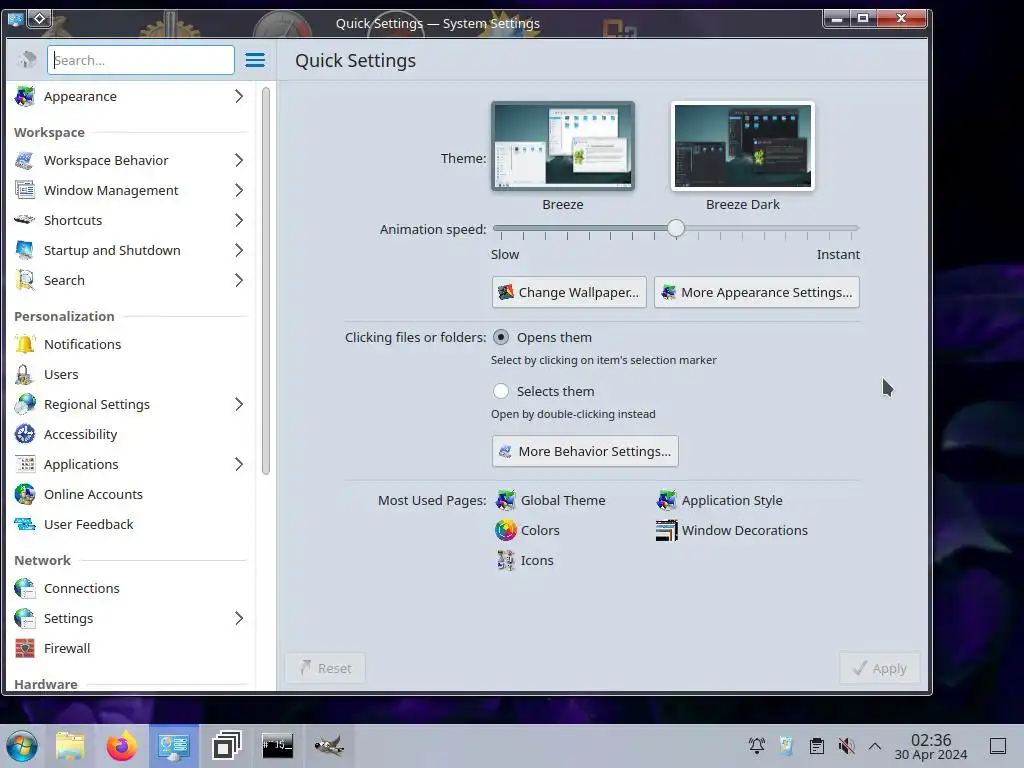
Task: Click the Shortcuts keyboard icon
Action: point(25,220)
